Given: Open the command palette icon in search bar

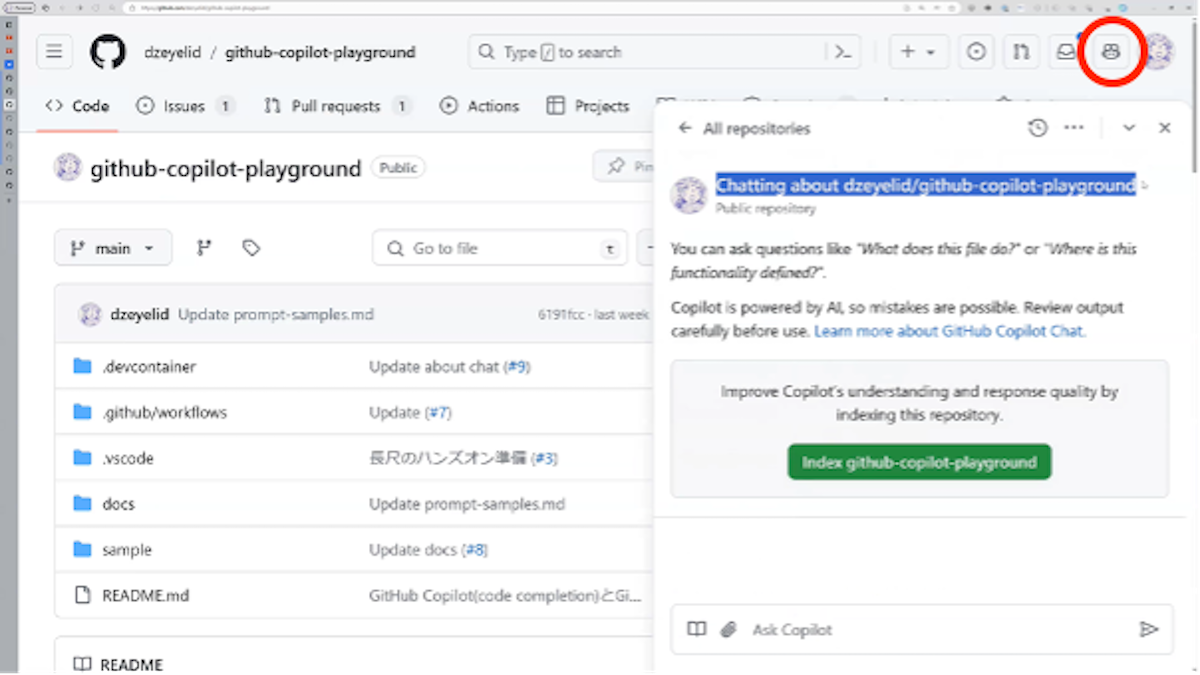Looking at the screenshot, I should point(843,52).
